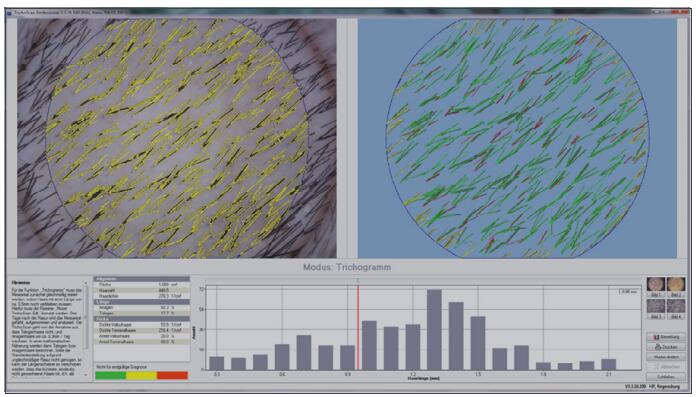Click the scroll-down arrow of Hinweise text
This screenshot has height=397, width=696.
(x=86, y=375)
